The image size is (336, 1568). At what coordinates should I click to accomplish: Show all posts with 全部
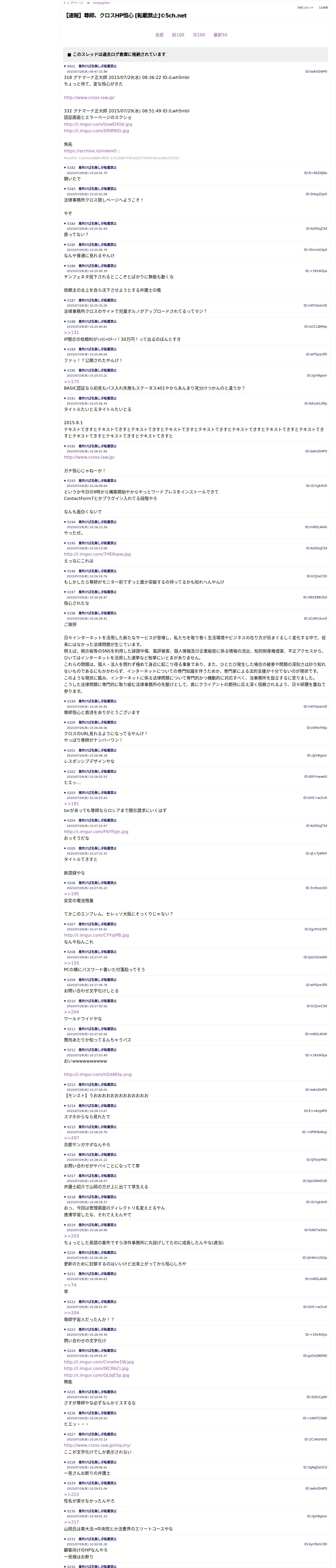click(x=159, y=35)
